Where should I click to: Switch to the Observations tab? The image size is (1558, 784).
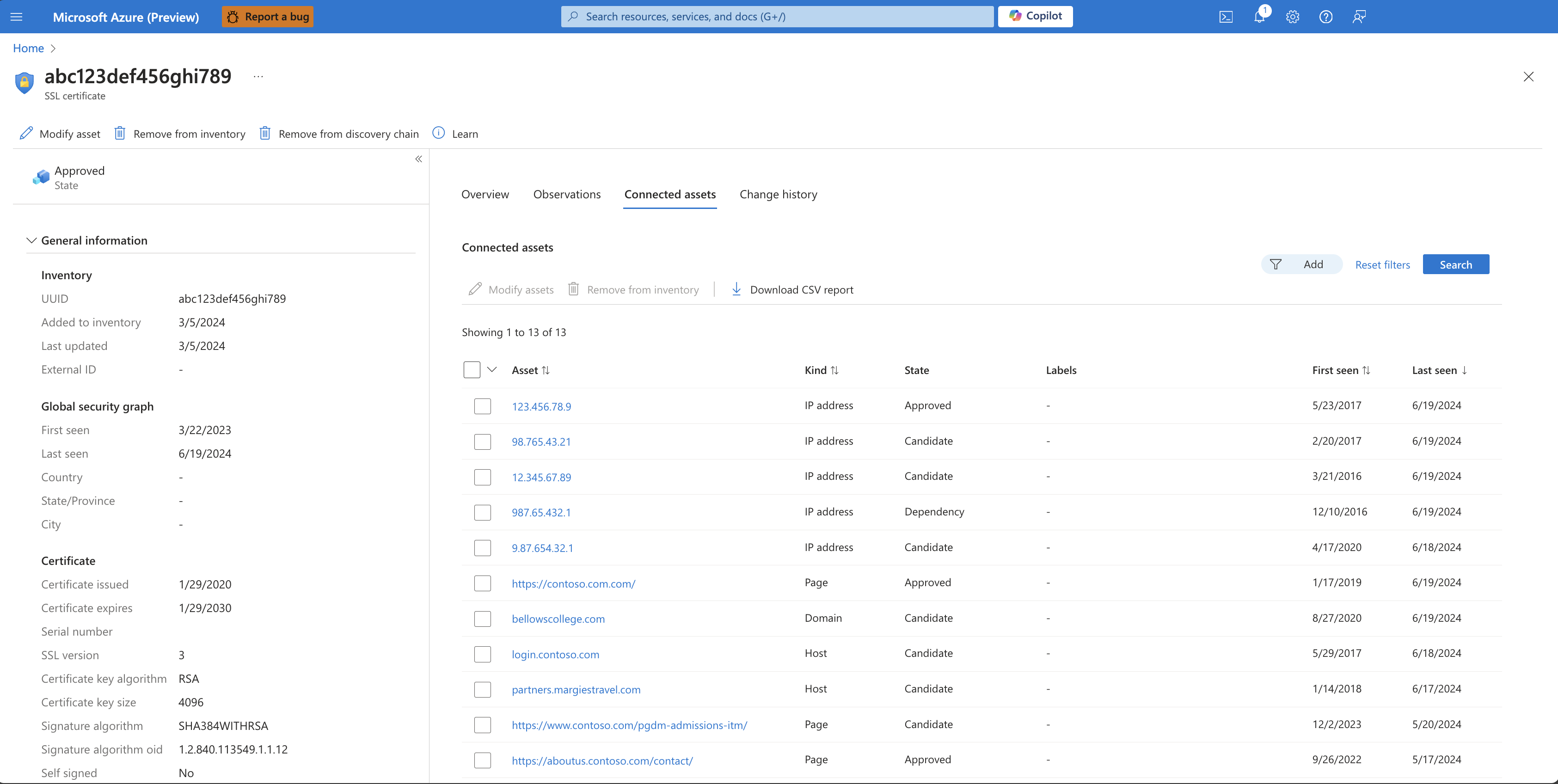coord(567,194)
